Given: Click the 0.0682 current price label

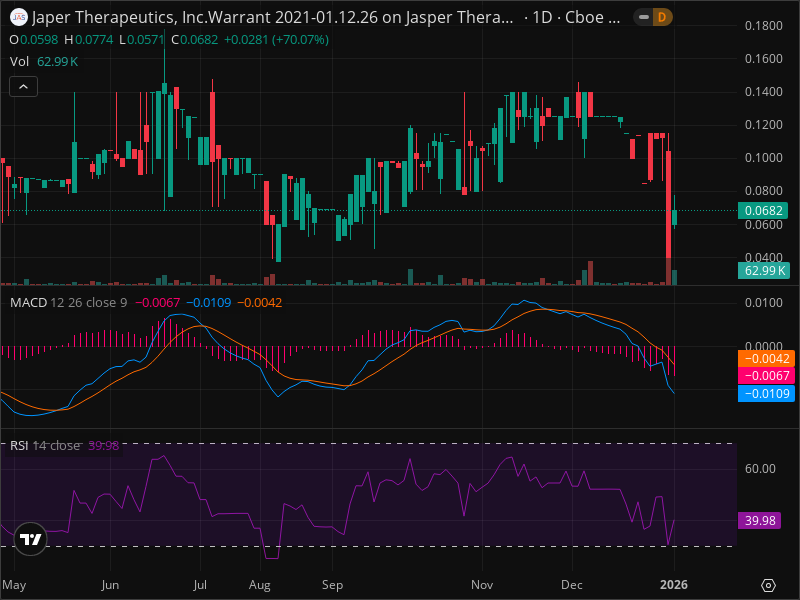Looking at the screenshot, I should point(763,210).
